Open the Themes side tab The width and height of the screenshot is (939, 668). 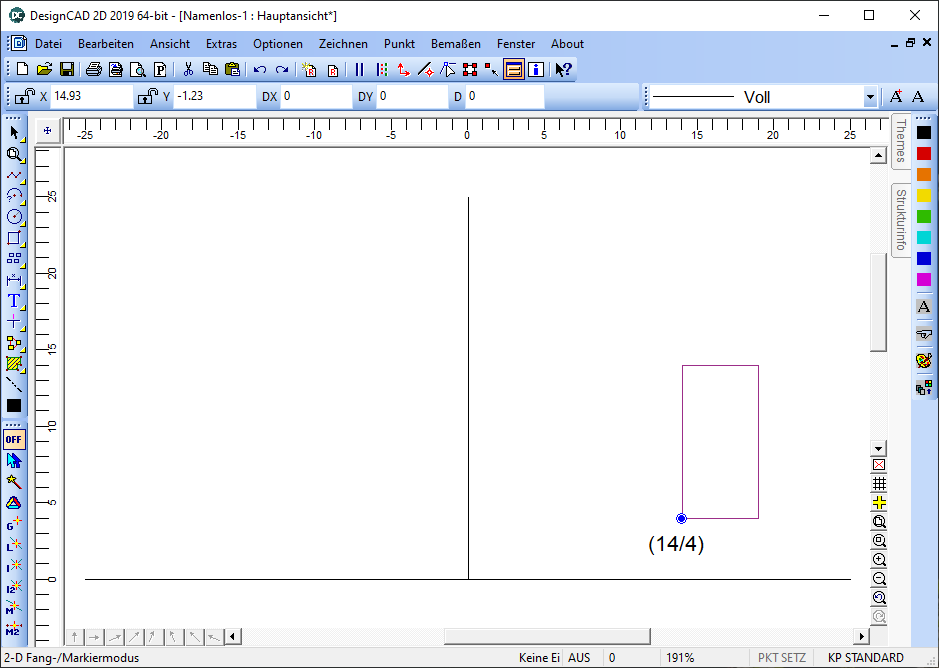coord(901,142)
